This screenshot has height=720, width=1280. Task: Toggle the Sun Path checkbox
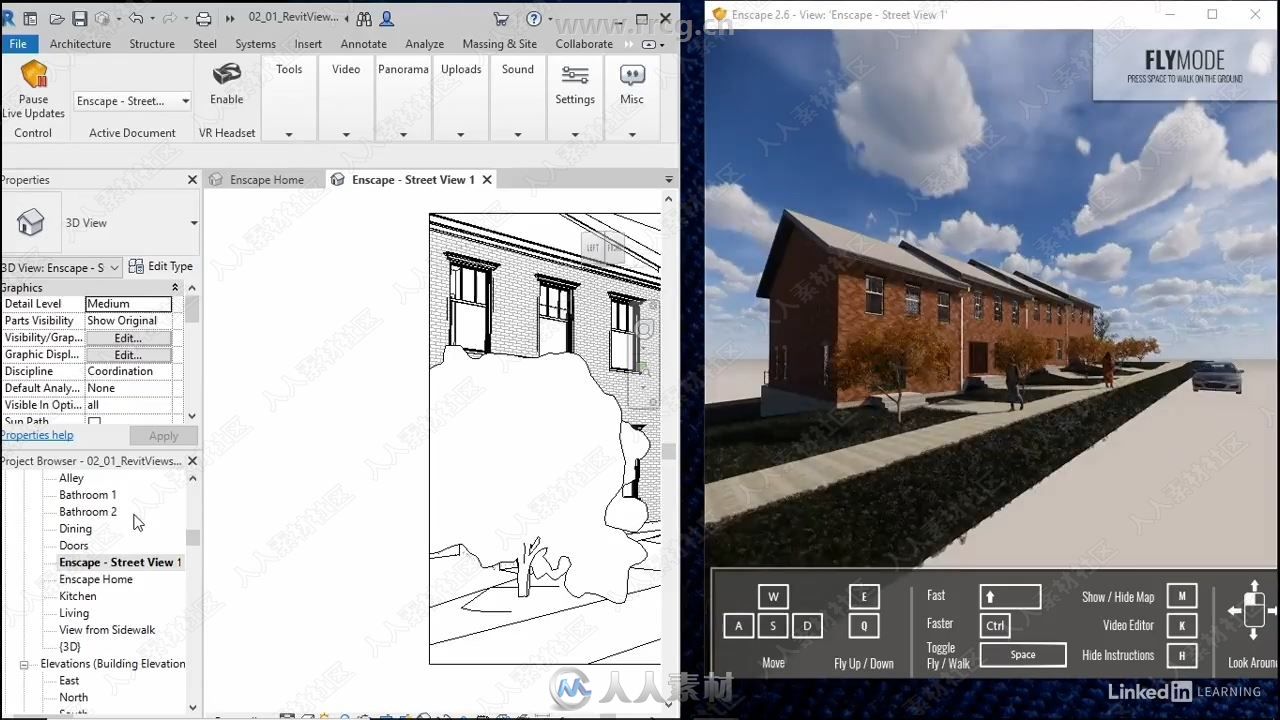(94, 421)
